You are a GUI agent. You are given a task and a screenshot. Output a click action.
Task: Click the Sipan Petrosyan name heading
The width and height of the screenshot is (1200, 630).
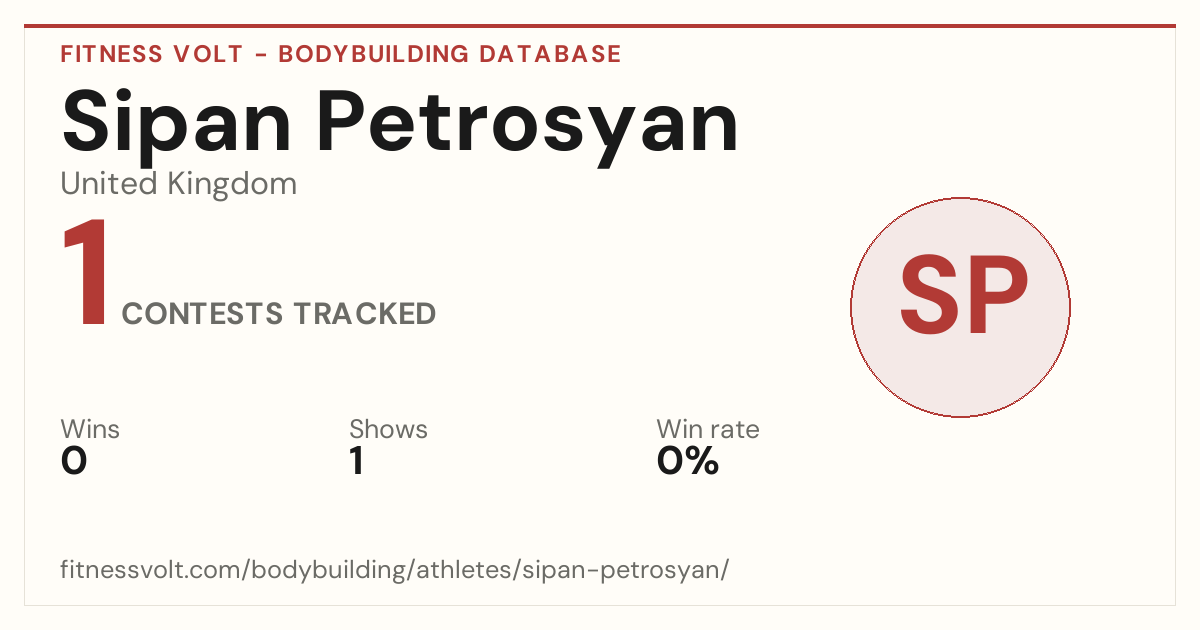(x=400, y=124)
